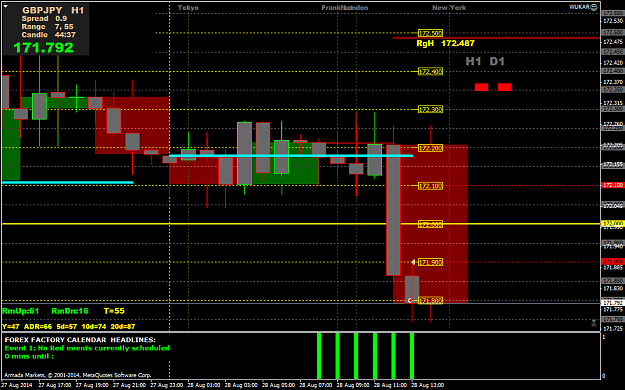
Task: Click the yellow-boxed 171.900 level label on chart
Action: [x=430, y=262]
